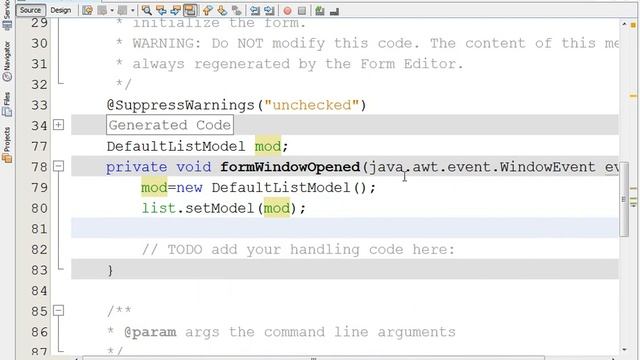Click line number 33 in gutter

[x=39, y=105]
